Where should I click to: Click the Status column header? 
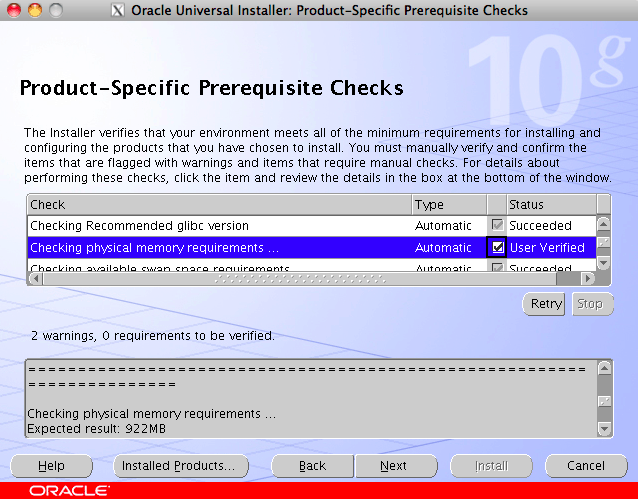550,204
